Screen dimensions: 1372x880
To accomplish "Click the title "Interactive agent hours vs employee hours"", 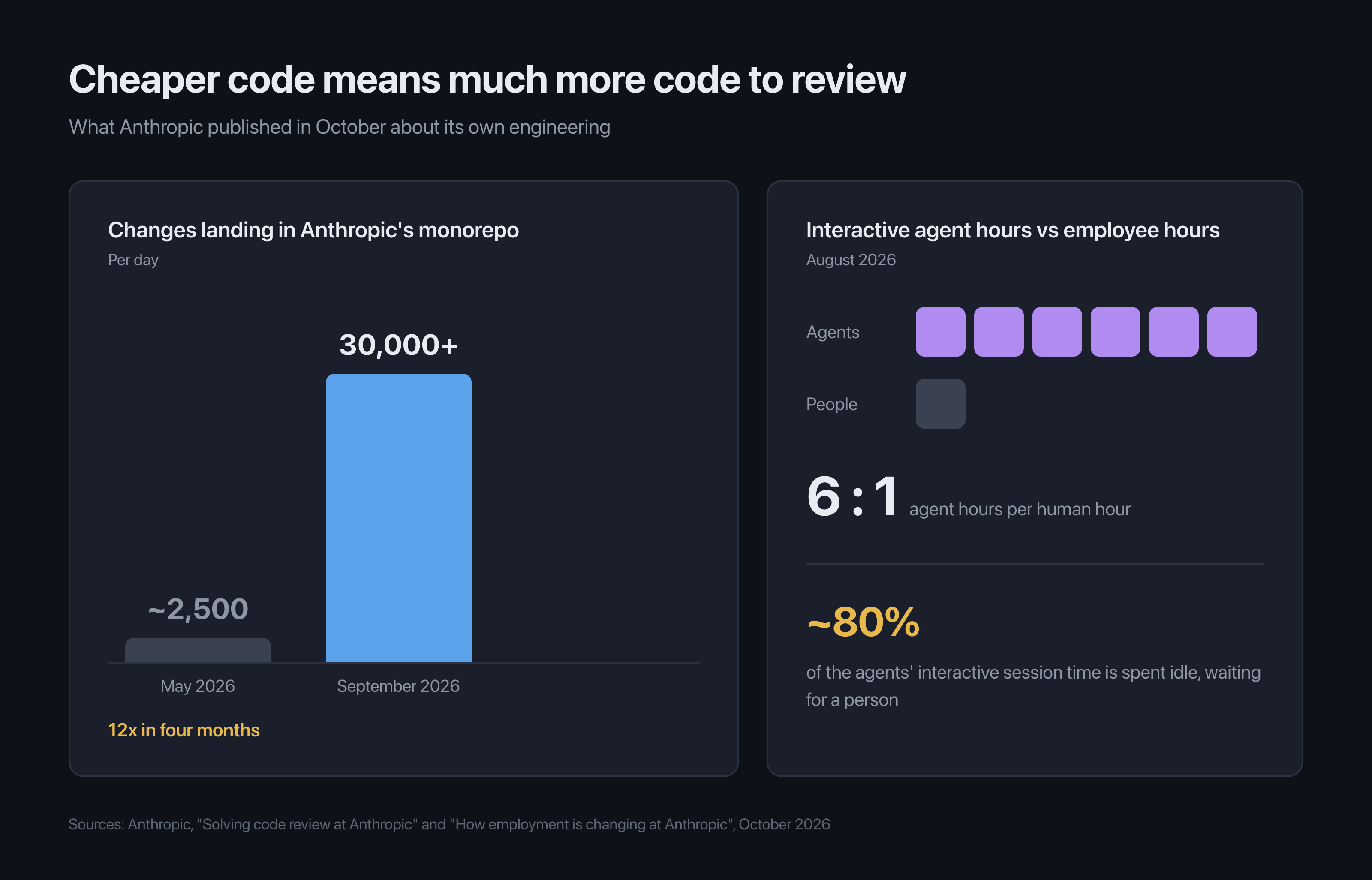I will point(1013,230).
